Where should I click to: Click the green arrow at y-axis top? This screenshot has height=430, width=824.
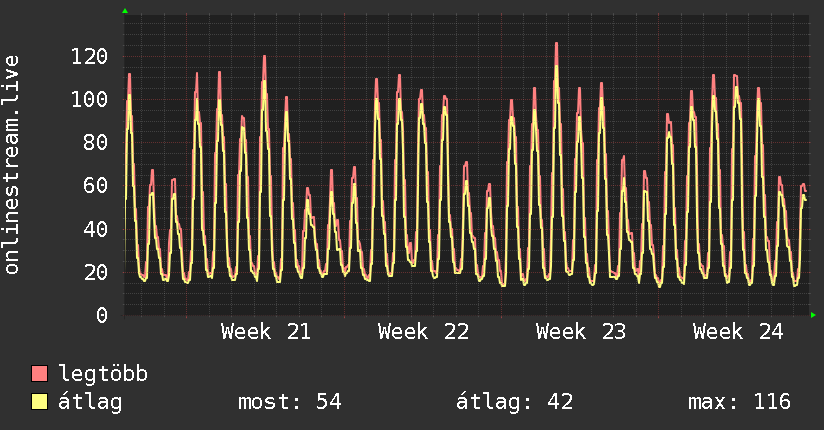(x=125, y=11)
